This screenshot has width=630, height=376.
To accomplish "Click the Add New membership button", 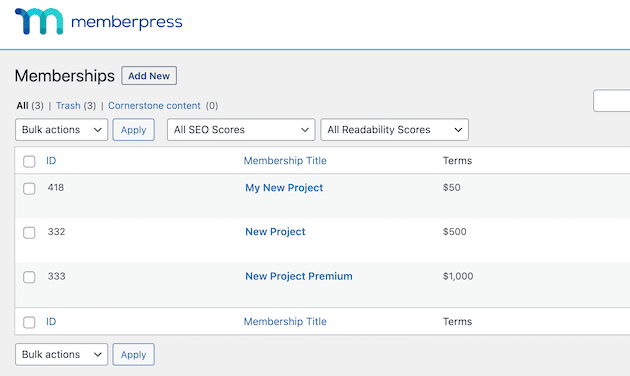I will [149, 76].
